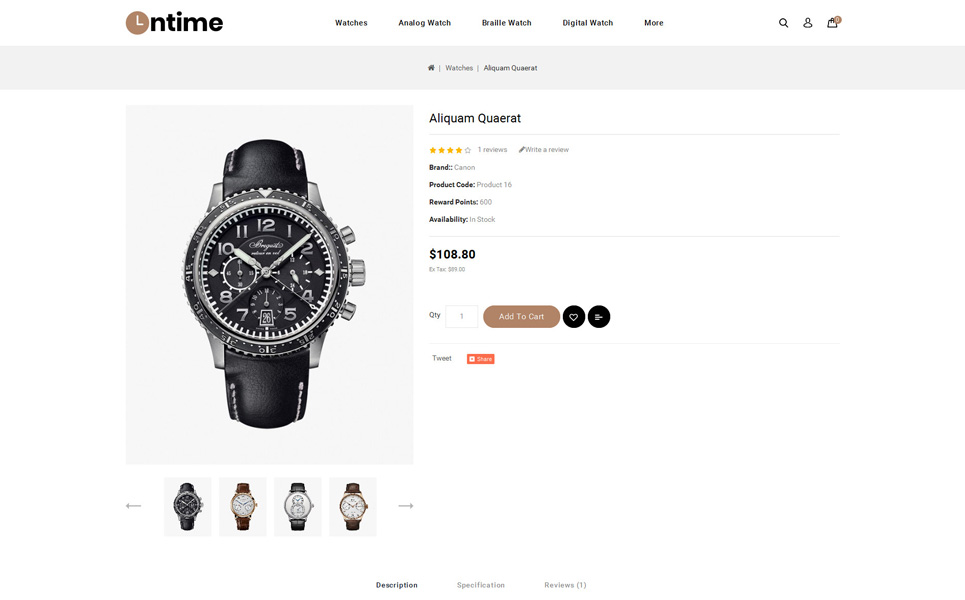
Task: Click the star rating
Action: click(x=450, y=150)
